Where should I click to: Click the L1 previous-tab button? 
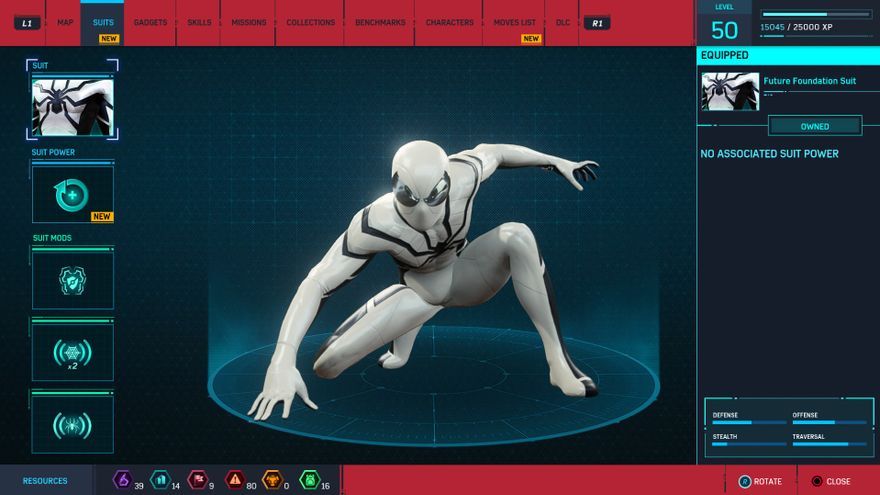[27, 23]
